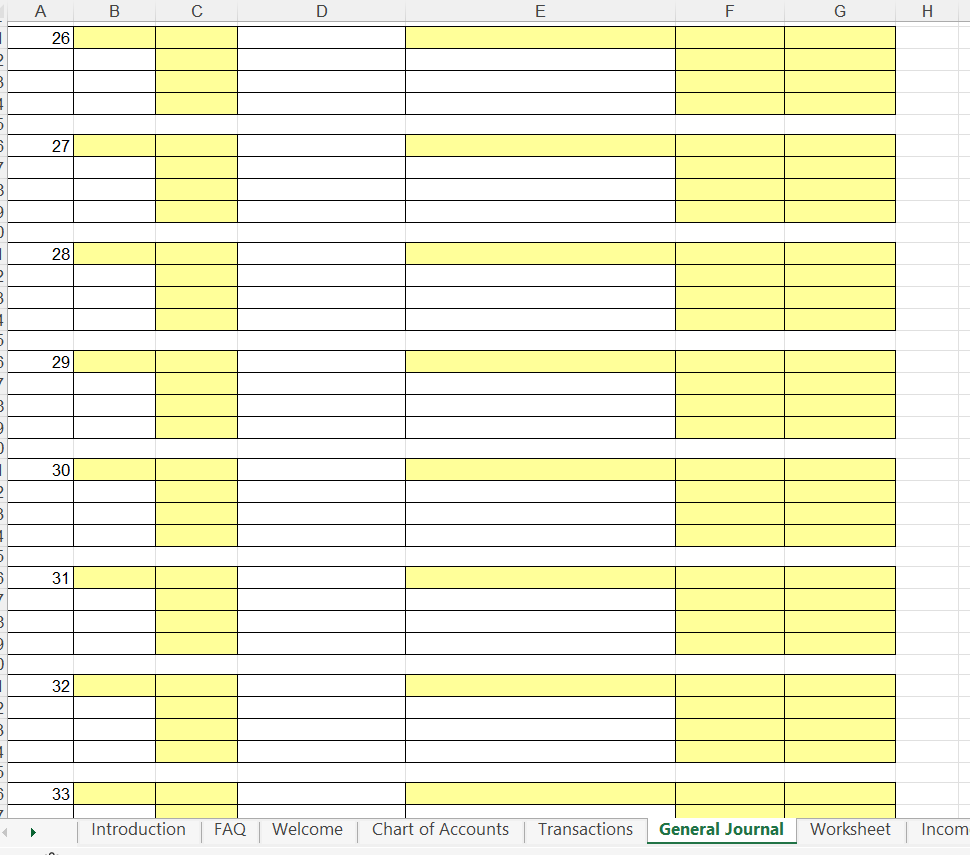This screenshot has width=970, height=855.
Task: Select yellow column F cell in entry 30's first row
Action: [730, 470]
